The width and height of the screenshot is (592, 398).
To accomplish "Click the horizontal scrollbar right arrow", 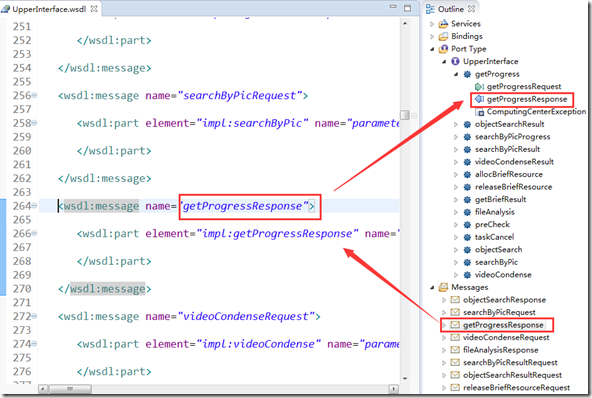I will click(x=394, y=389).
